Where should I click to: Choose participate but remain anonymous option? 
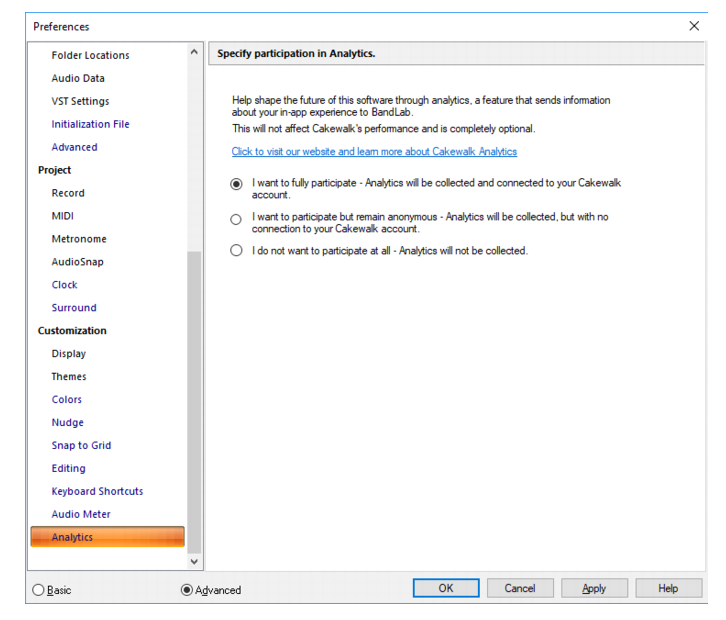(236, 219)
